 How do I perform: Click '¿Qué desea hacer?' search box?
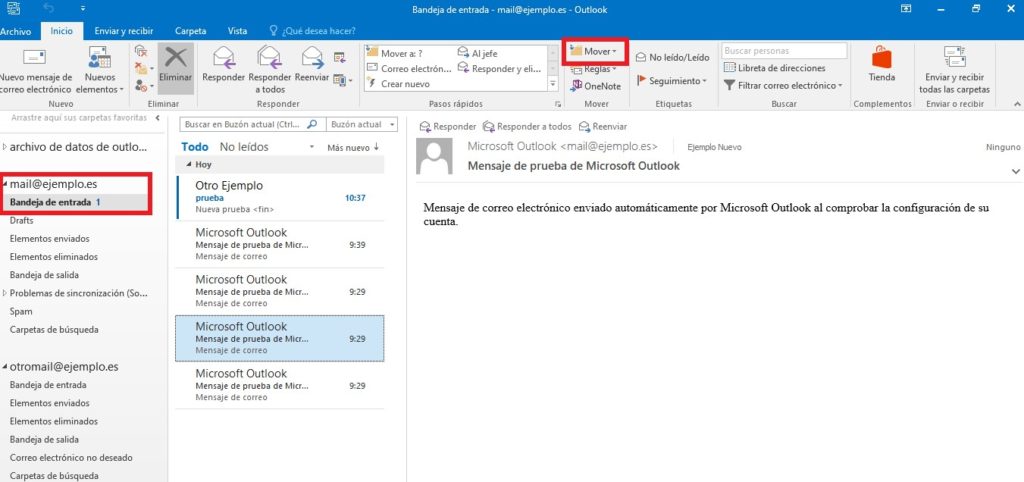313,31
